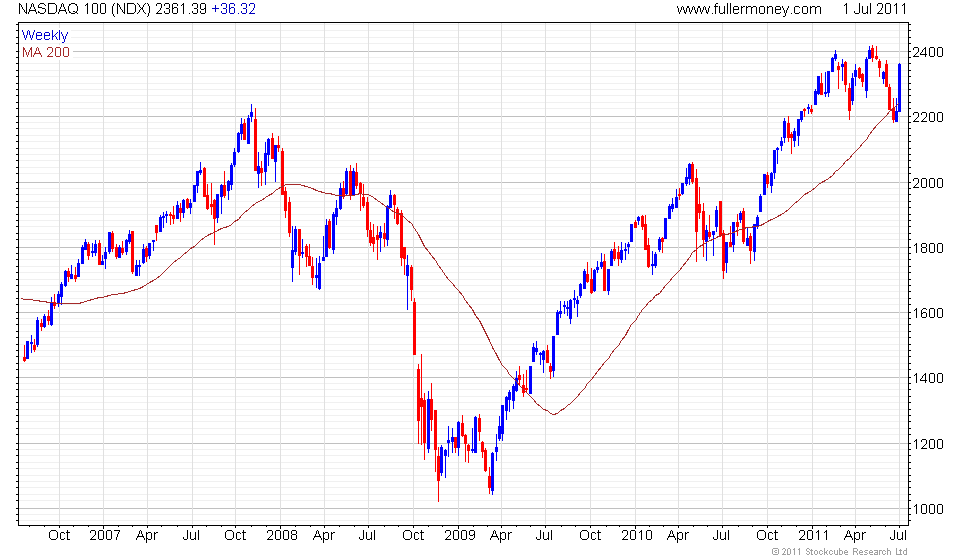Click the 1 Jul 2011 date label
Screen dimensions: 960x560
tap(874, 9)
